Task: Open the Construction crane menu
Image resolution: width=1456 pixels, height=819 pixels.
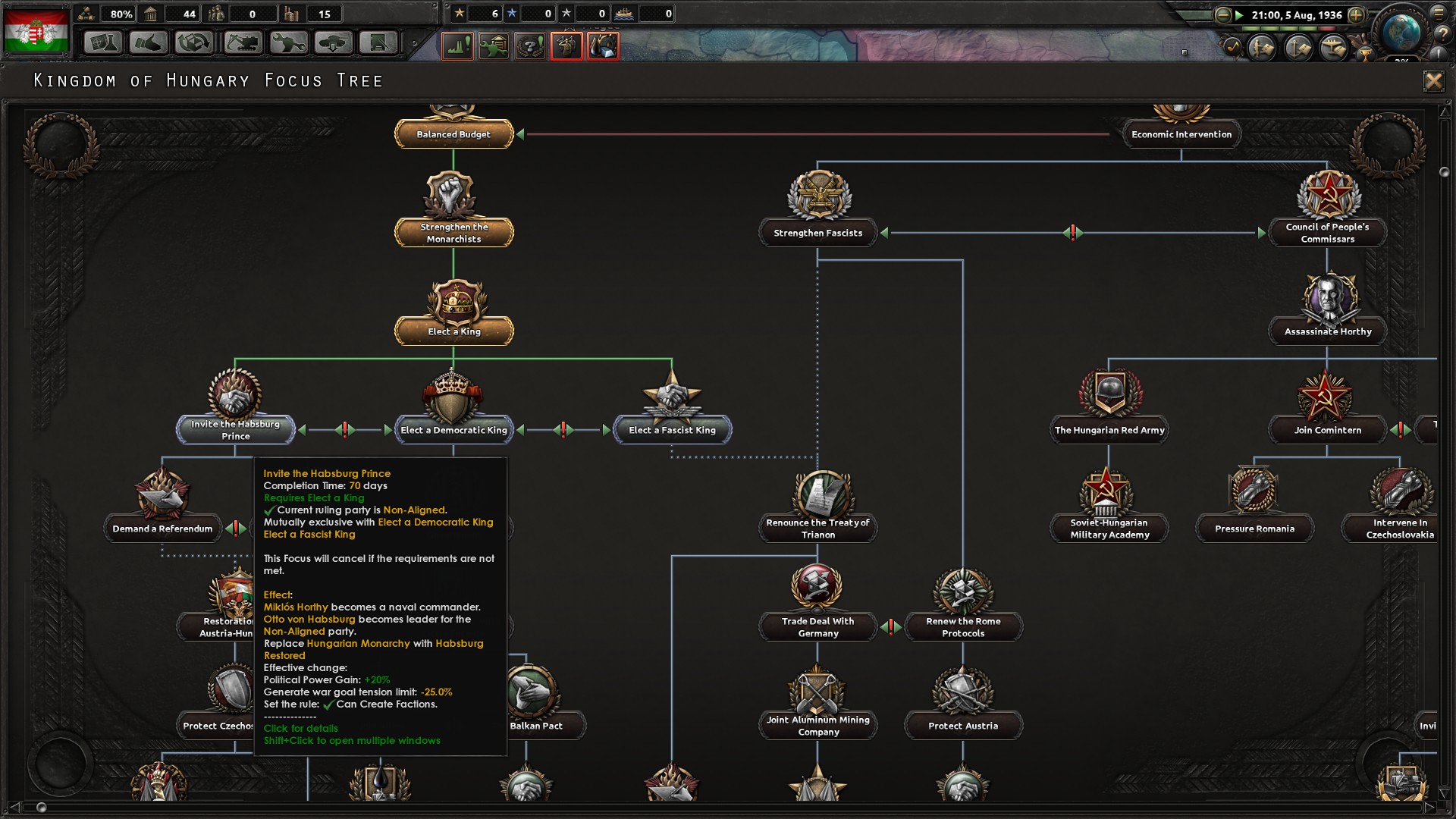Action: click(x=243, y=43)
